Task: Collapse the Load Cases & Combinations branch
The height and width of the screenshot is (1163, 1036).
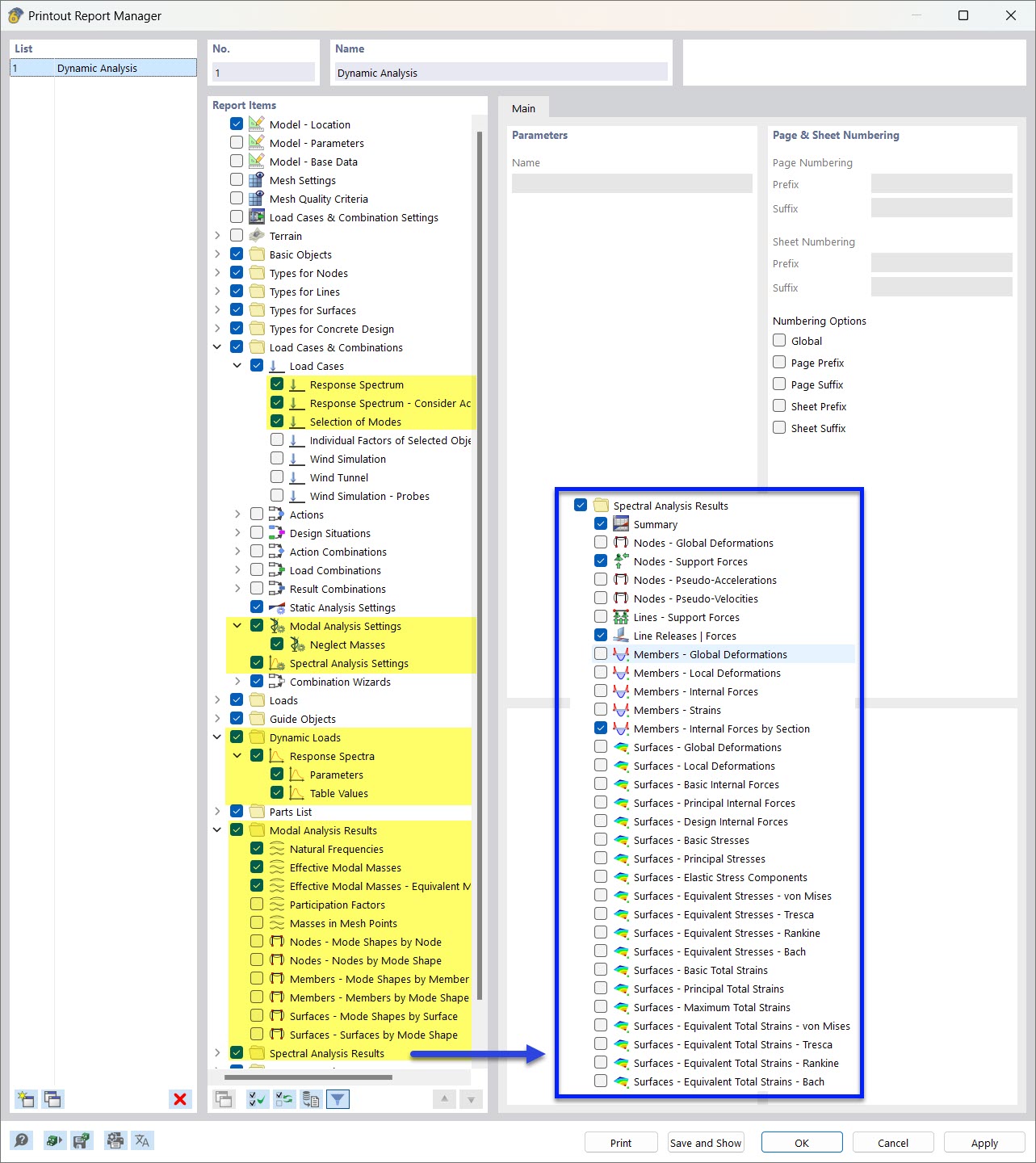Action: 216,346
